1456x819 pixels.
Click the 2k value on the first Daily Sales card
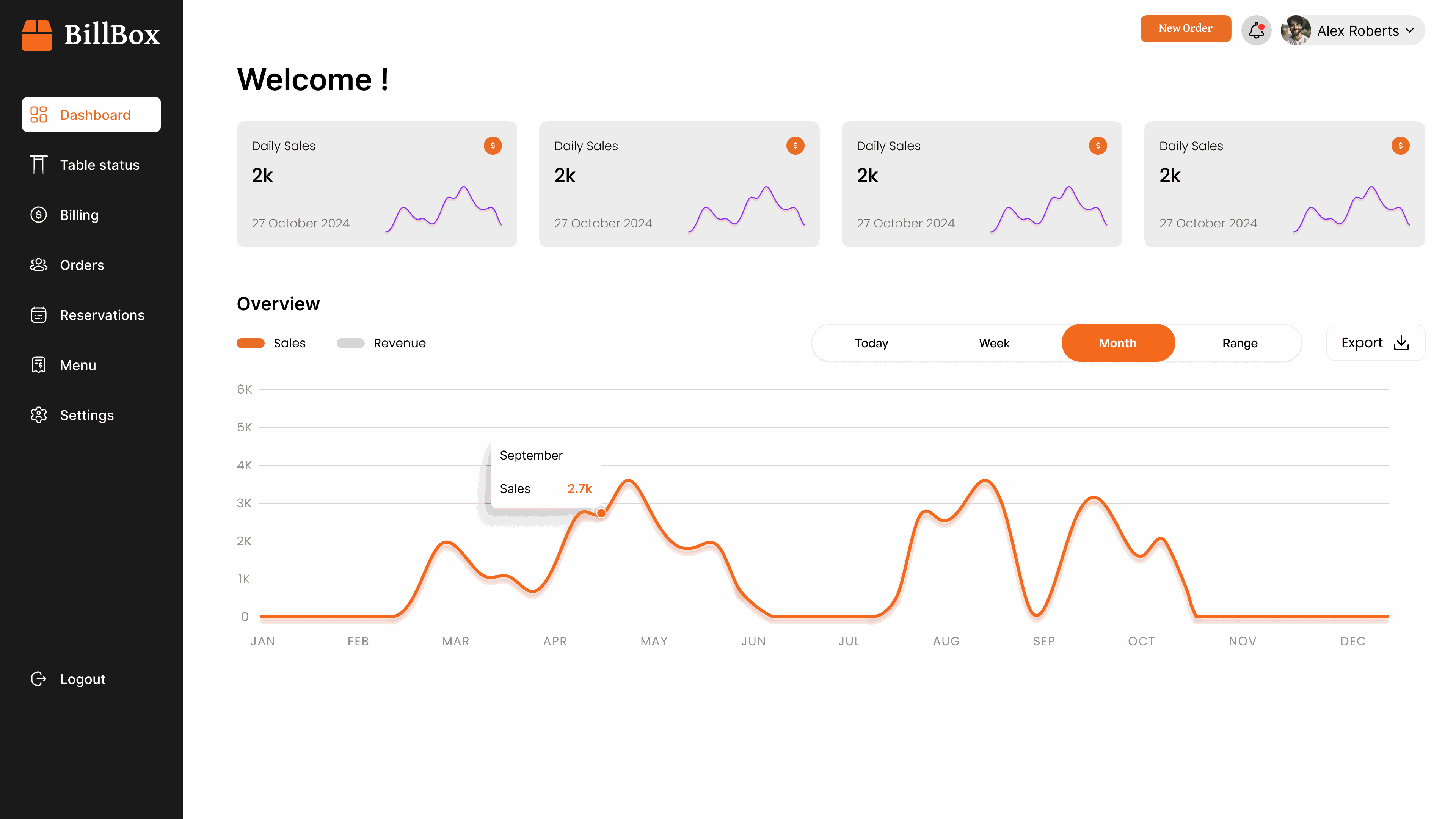pos(262,175)
